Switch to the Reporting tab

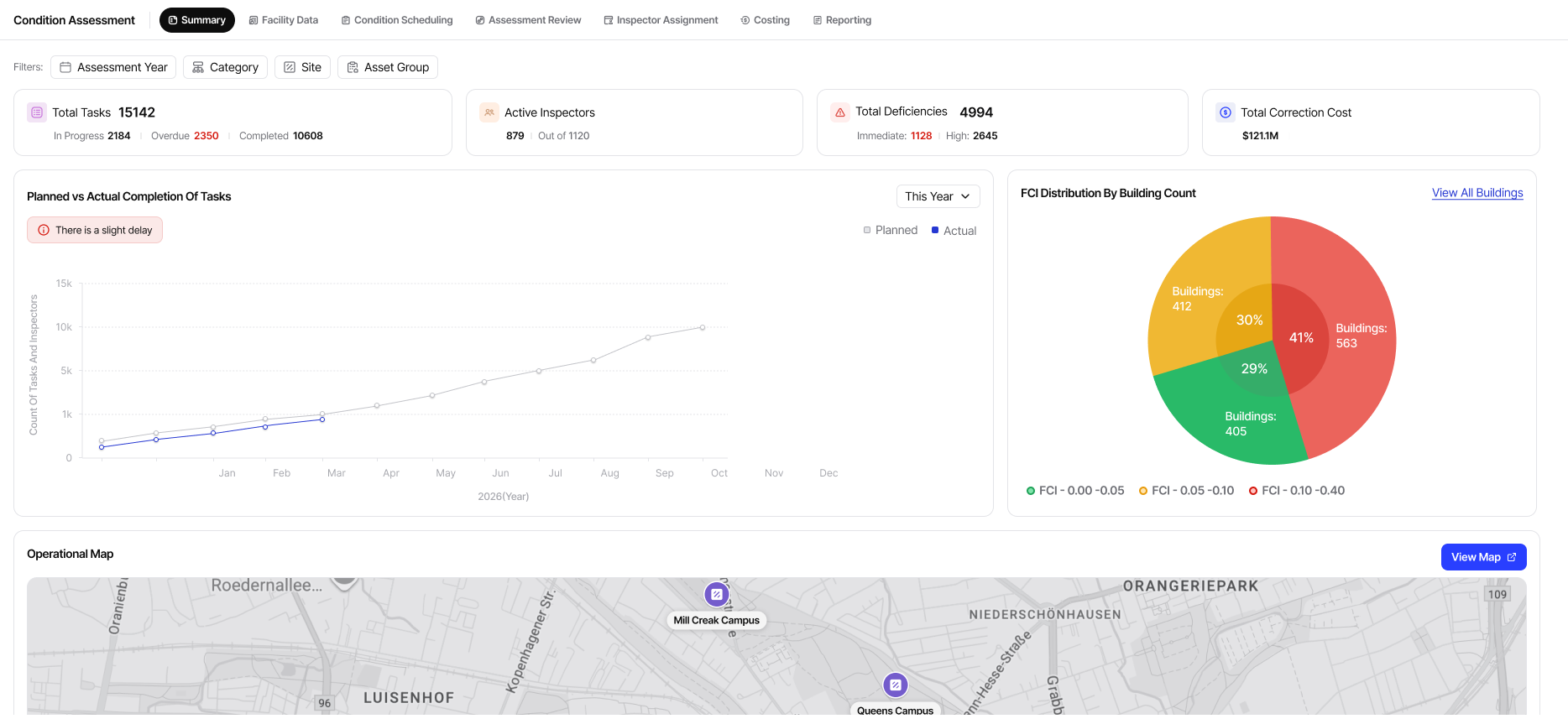pyautogui.click(x=842, y=20)
